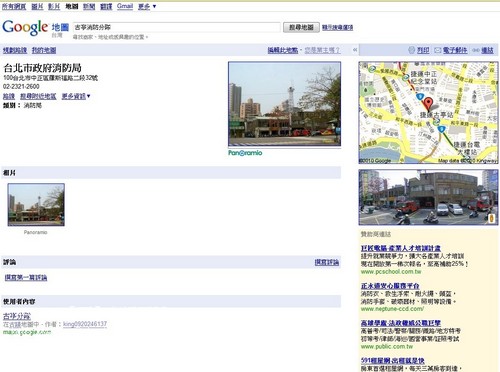Viewport: 500px width, 372px height.
Task: Click the 您是業主嗎？ link
Action: [322, 50]
